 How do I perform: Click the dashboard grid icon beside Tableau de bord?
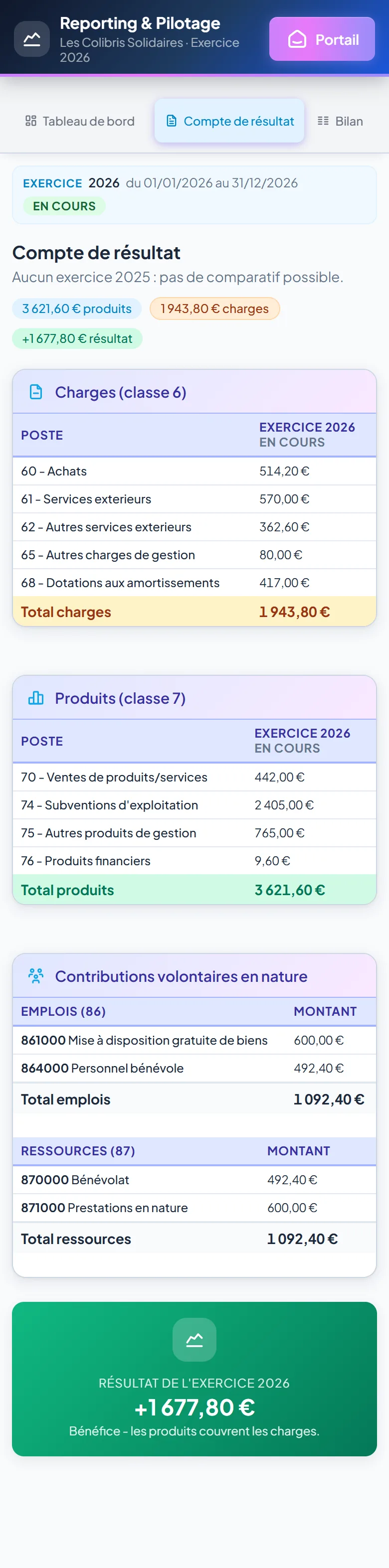(x=31, y=121)
